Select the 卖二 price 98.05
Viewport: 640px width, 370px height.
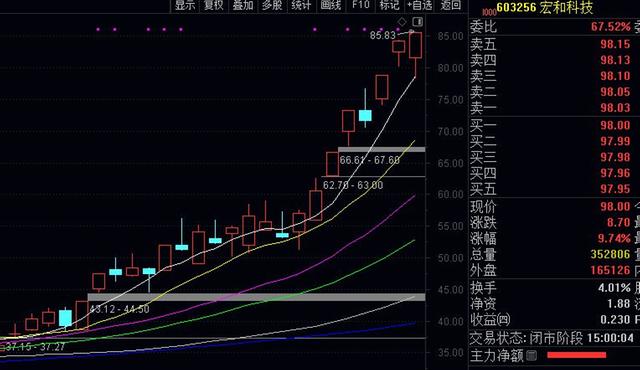click(615, 92)
